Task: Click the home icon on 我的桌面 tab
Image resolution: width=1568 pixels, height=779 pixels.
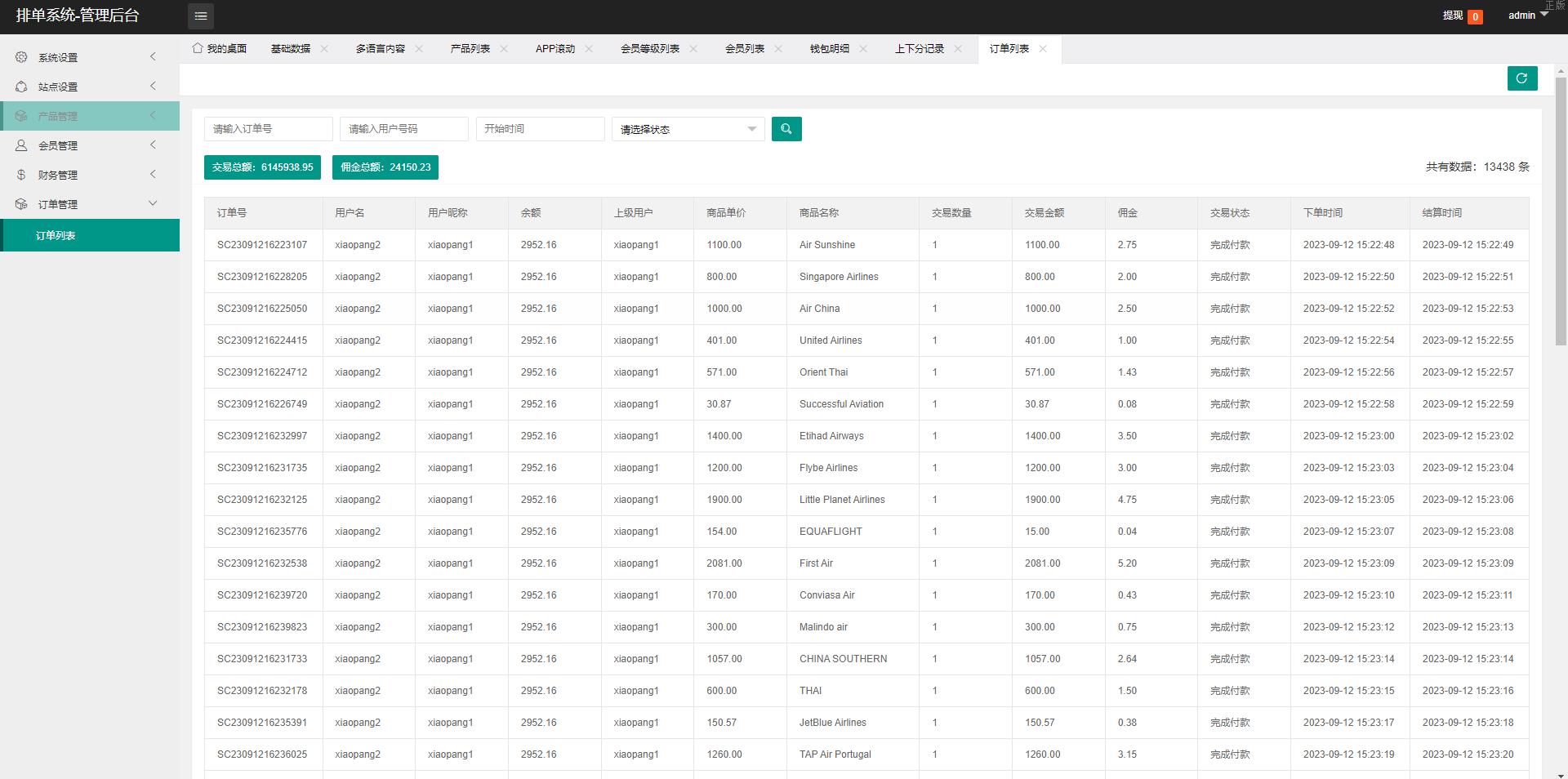Action: coord(197,48)
